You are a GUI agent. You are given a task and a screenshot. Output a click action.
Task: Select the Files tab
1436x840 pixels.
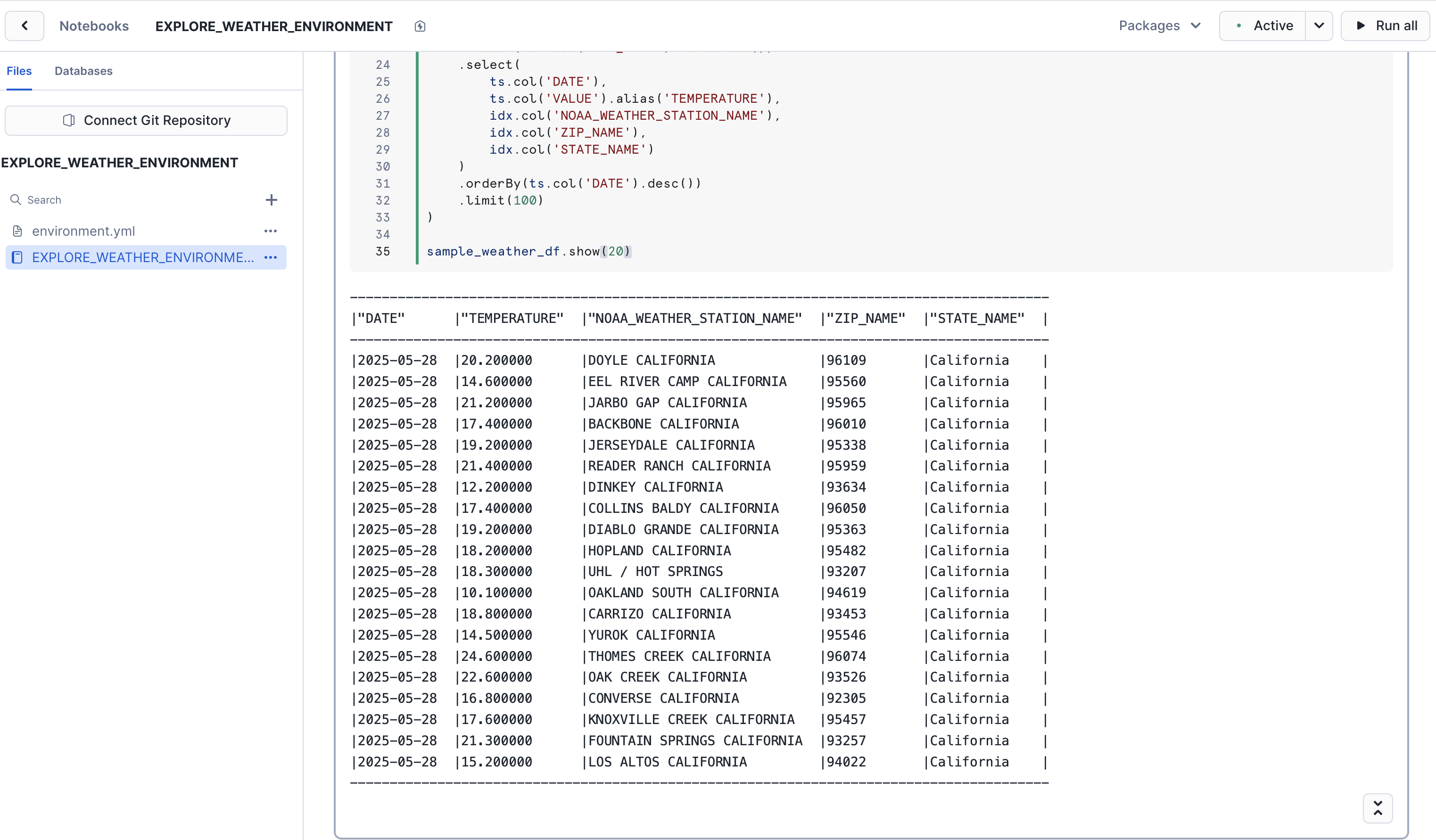(x=19, y=71)
